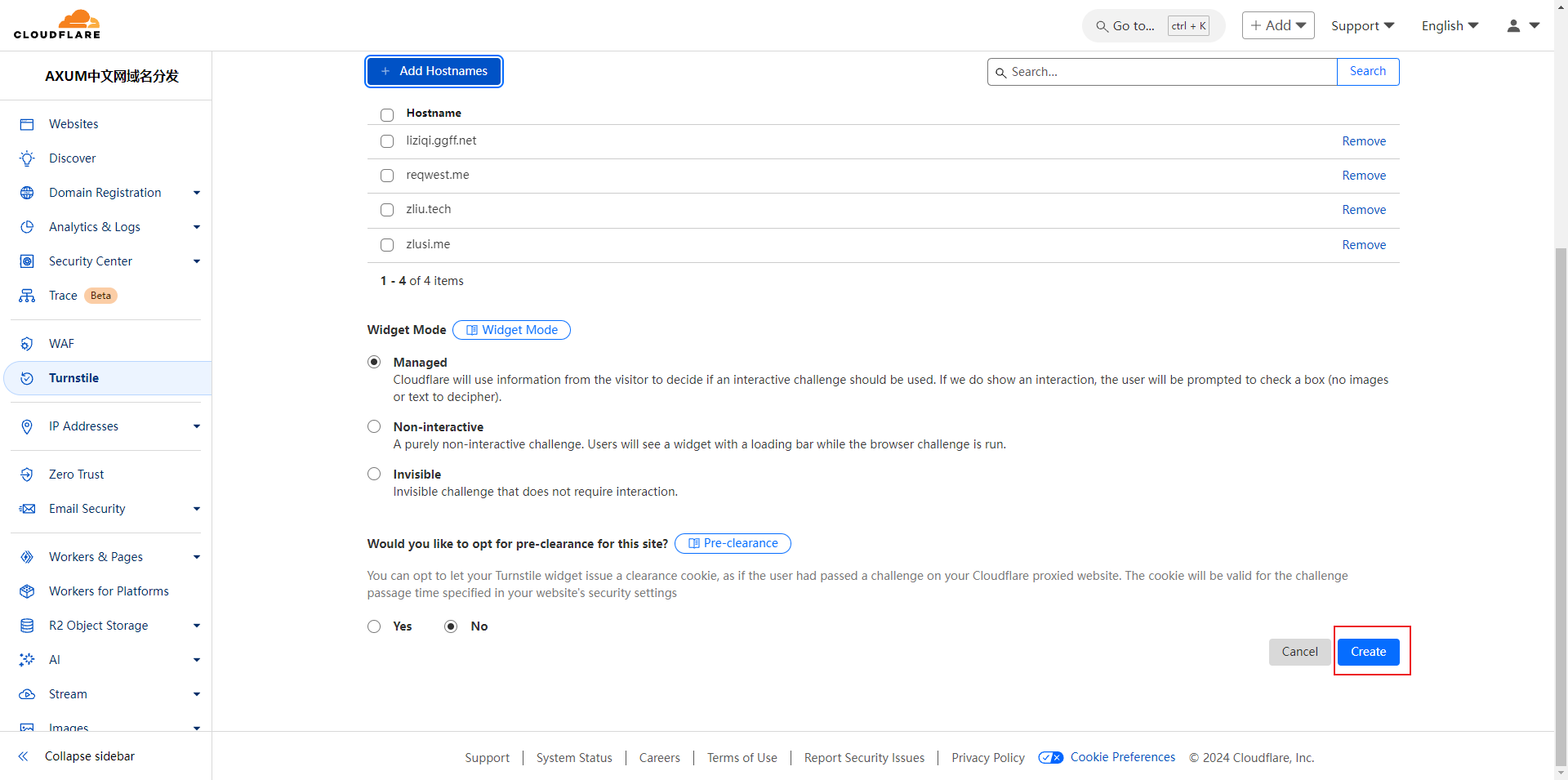
Task: Remove the liziqi.ggff.net hostname
Action: 1364,141
